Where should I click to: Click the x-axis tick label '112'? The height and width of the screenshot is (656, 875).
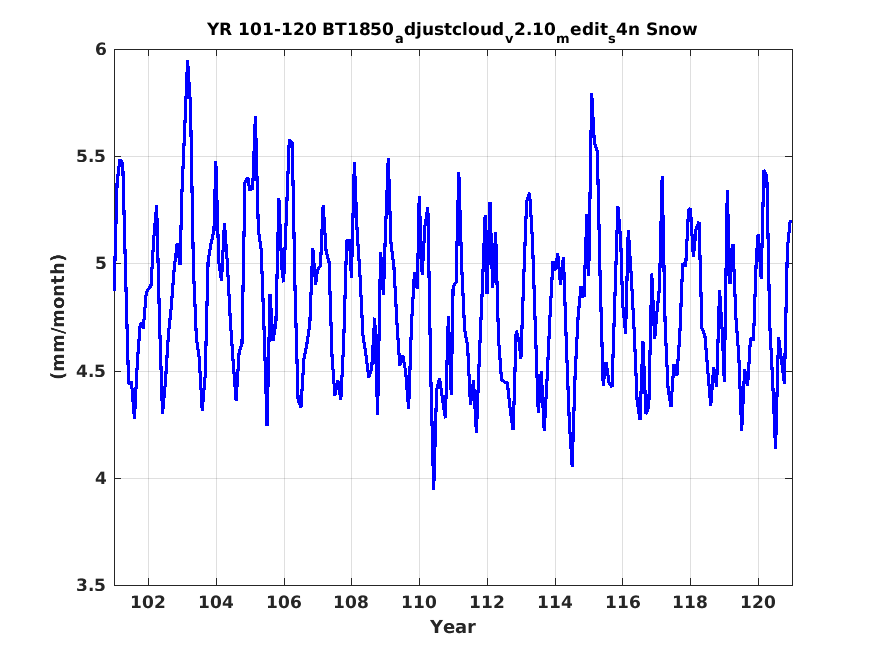487,602
